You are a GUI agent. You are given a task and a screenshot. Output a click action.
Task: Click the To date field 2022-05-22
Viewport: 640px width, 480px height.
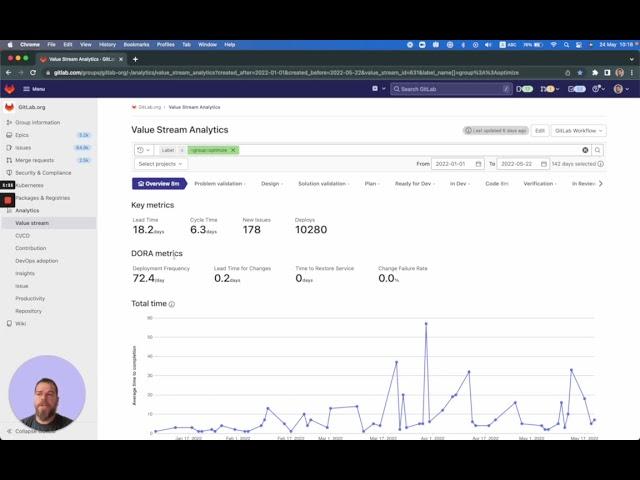click(x=523, y=164)
